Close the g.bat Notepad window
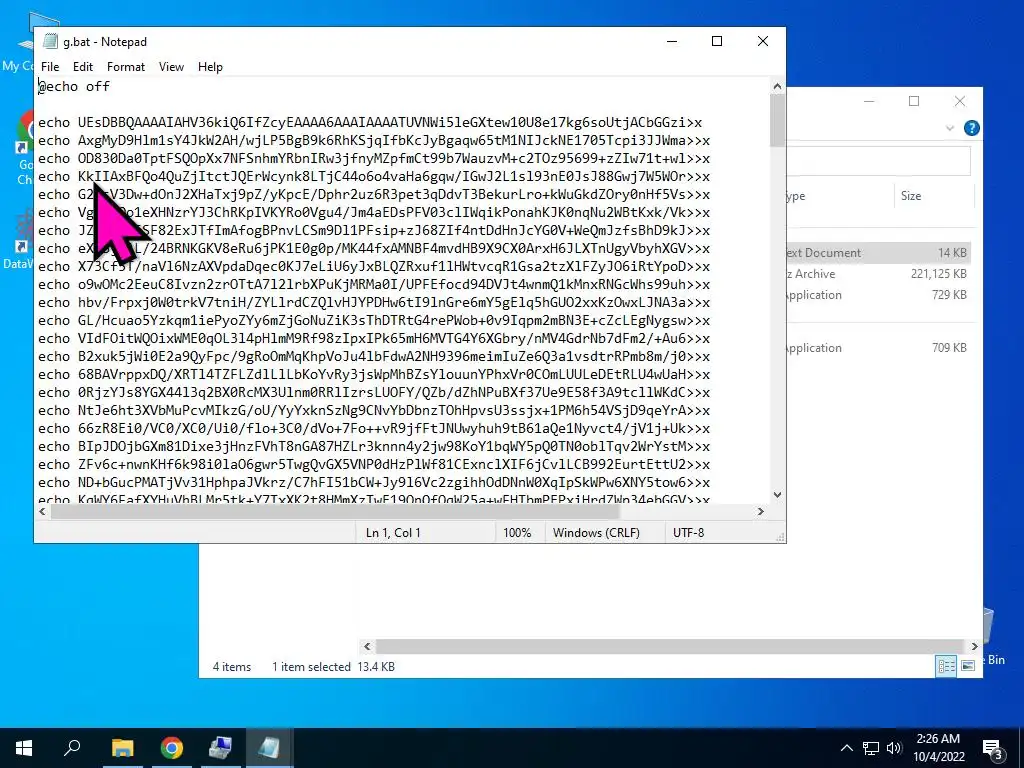 pos(763,41)
